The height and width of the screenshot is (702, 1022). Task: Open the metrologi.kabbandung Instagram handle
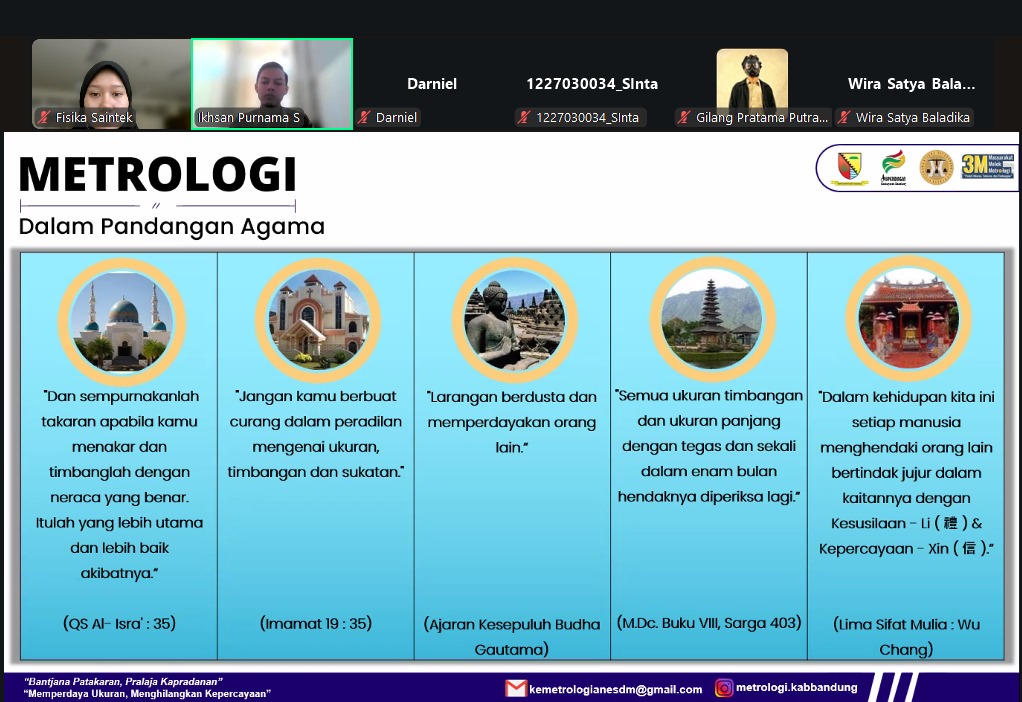tap(796, 688)
